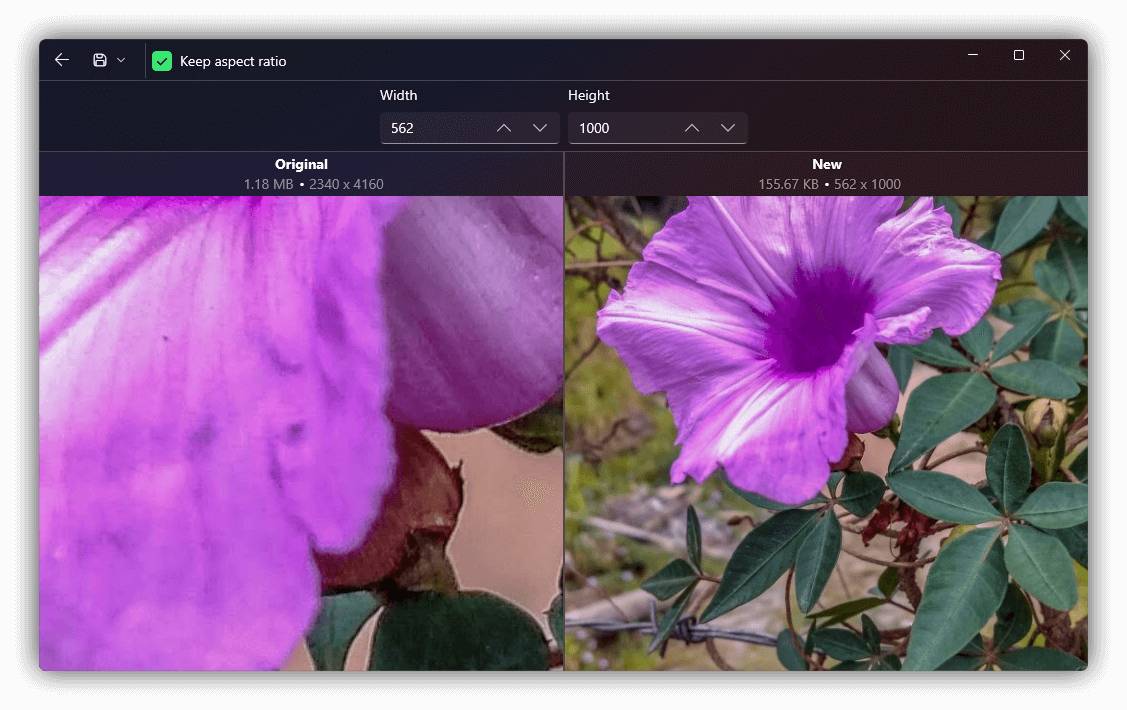1127x710 pixels.
Task: Uncheck the Keep aspect ratio checkbox
Action: pyautogui.click(x=162, y=61)
